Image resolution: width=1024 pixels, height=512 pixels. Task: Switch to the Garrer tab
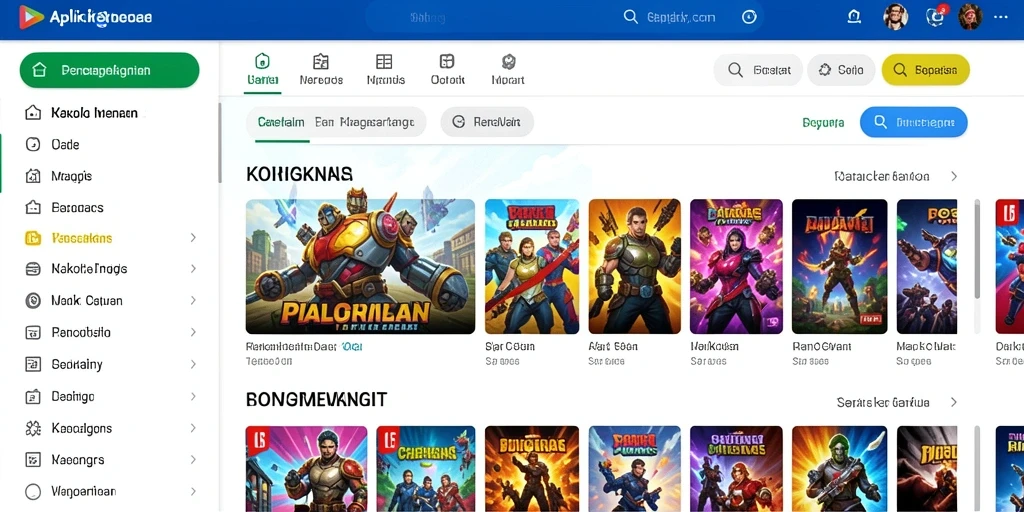pyautogui.click(x=263, y=70)
